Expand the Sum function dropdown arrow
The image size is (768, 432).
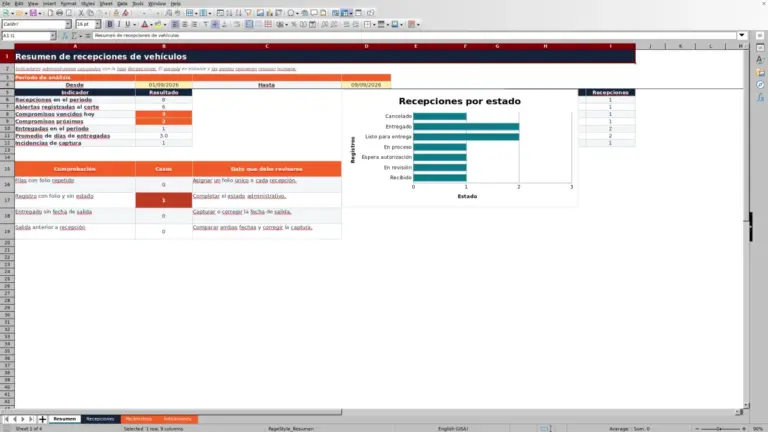point(80,36)
